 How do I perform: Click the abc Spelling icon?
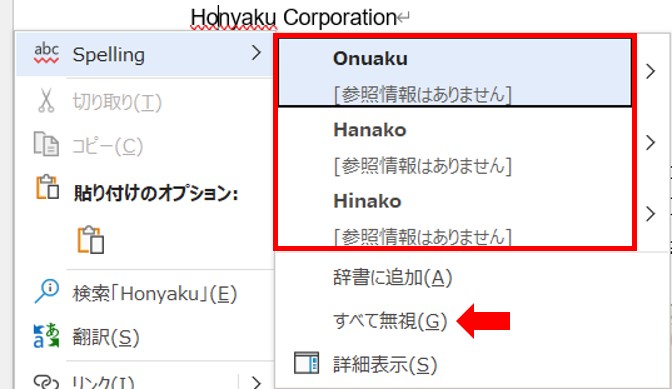[x=46, y=54]
